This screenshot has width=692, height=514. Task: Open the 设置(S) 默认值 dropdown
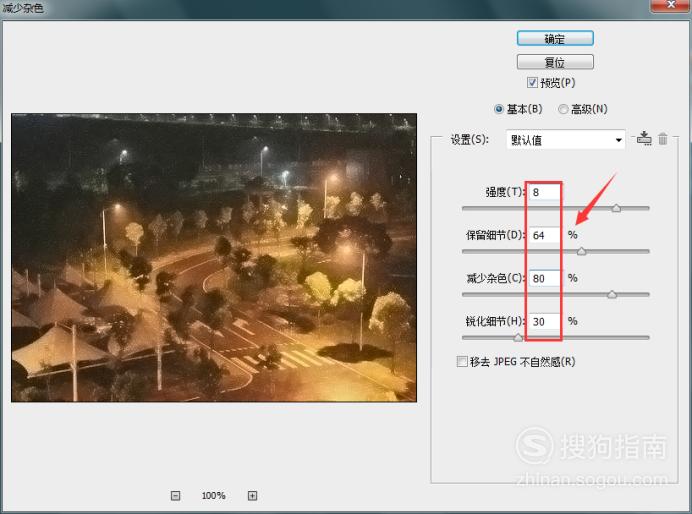(565, 140)
